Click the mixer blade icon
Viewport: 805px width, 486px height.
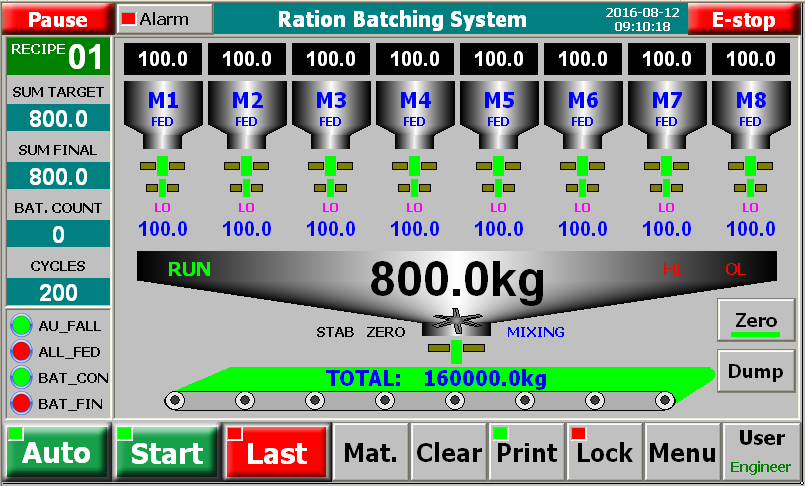[456, 322]
